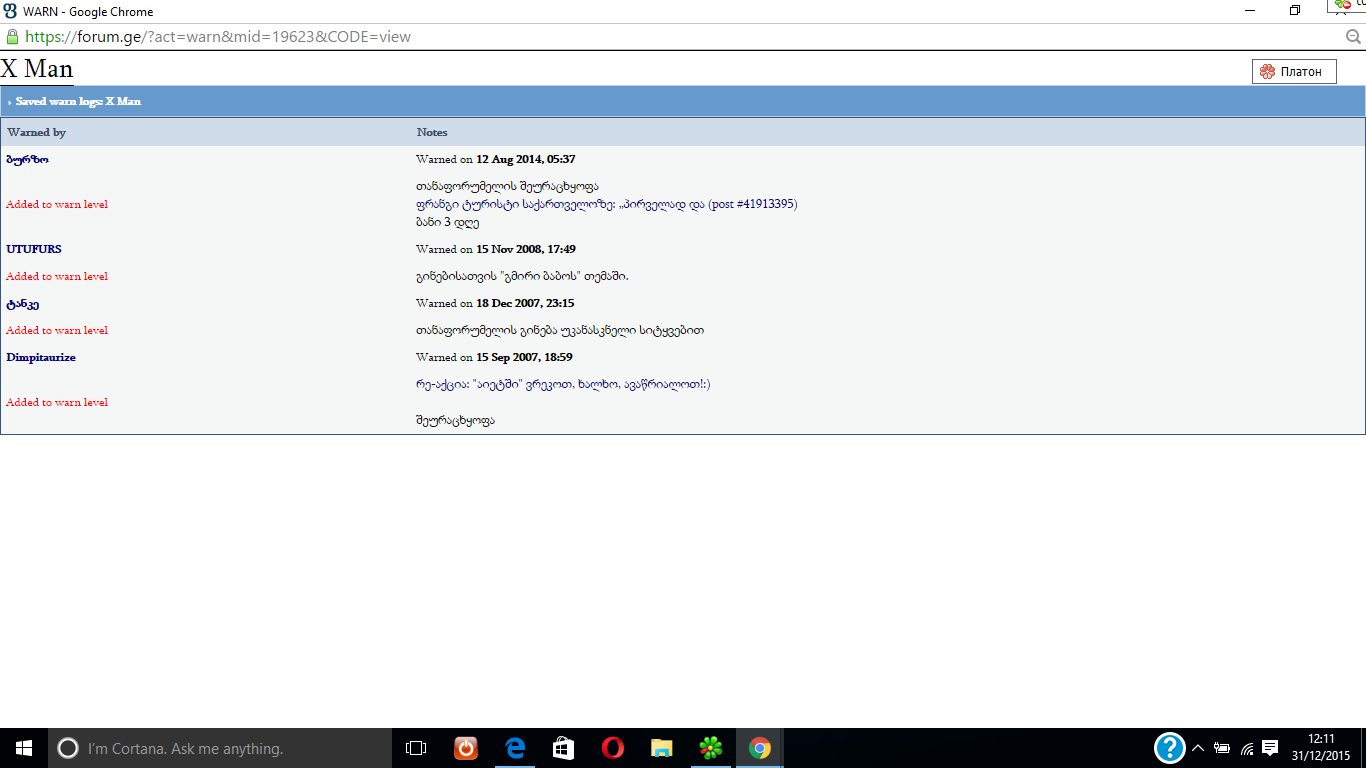Image resolution: width=1366 pixels, height=768 pixels.
Task: Click the note starting 'რე-აქცია:'
Action: (563, 384)
